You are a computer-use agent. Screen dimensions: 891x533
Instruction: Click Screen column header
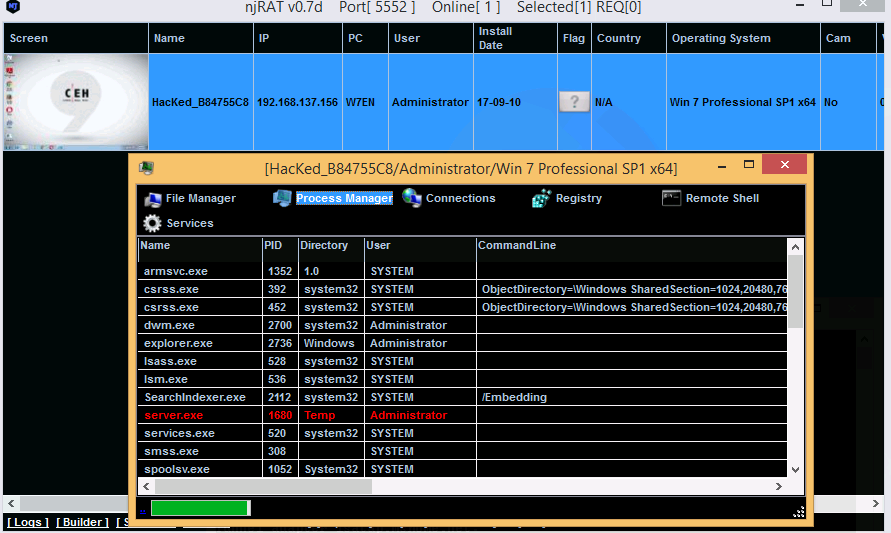click(76, 38)
